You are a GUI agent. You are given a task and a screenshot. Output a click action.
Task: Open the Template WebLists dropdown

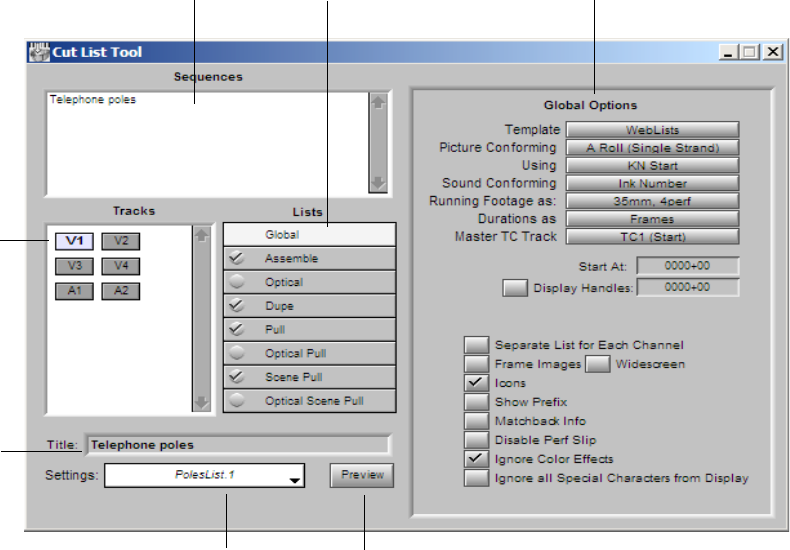pos(652,130)
